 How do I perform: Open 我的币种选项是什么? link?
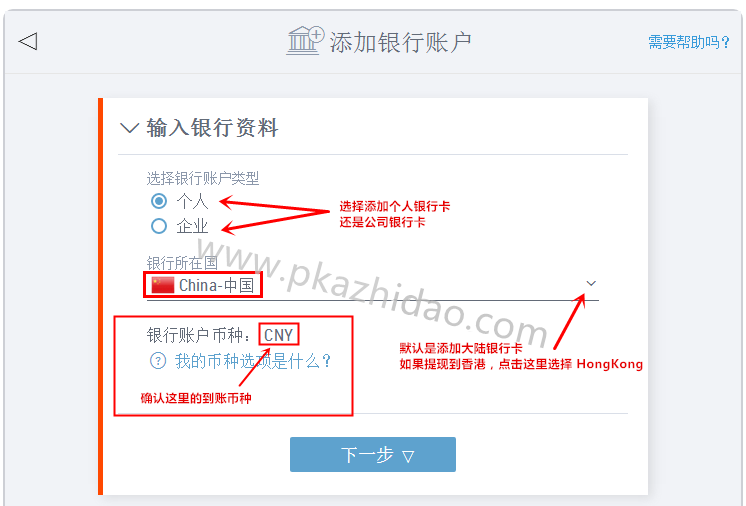[253, 361]
